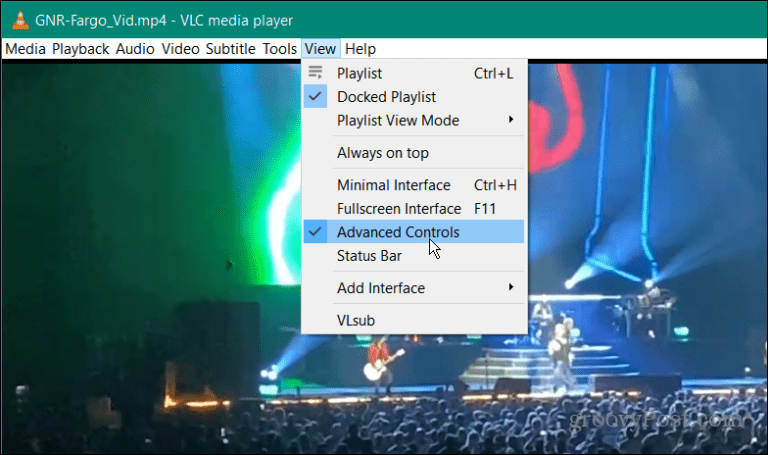Expand the Playlist View Mode submenu
Screen dimensions: 768x455
(x=414, y=120)
